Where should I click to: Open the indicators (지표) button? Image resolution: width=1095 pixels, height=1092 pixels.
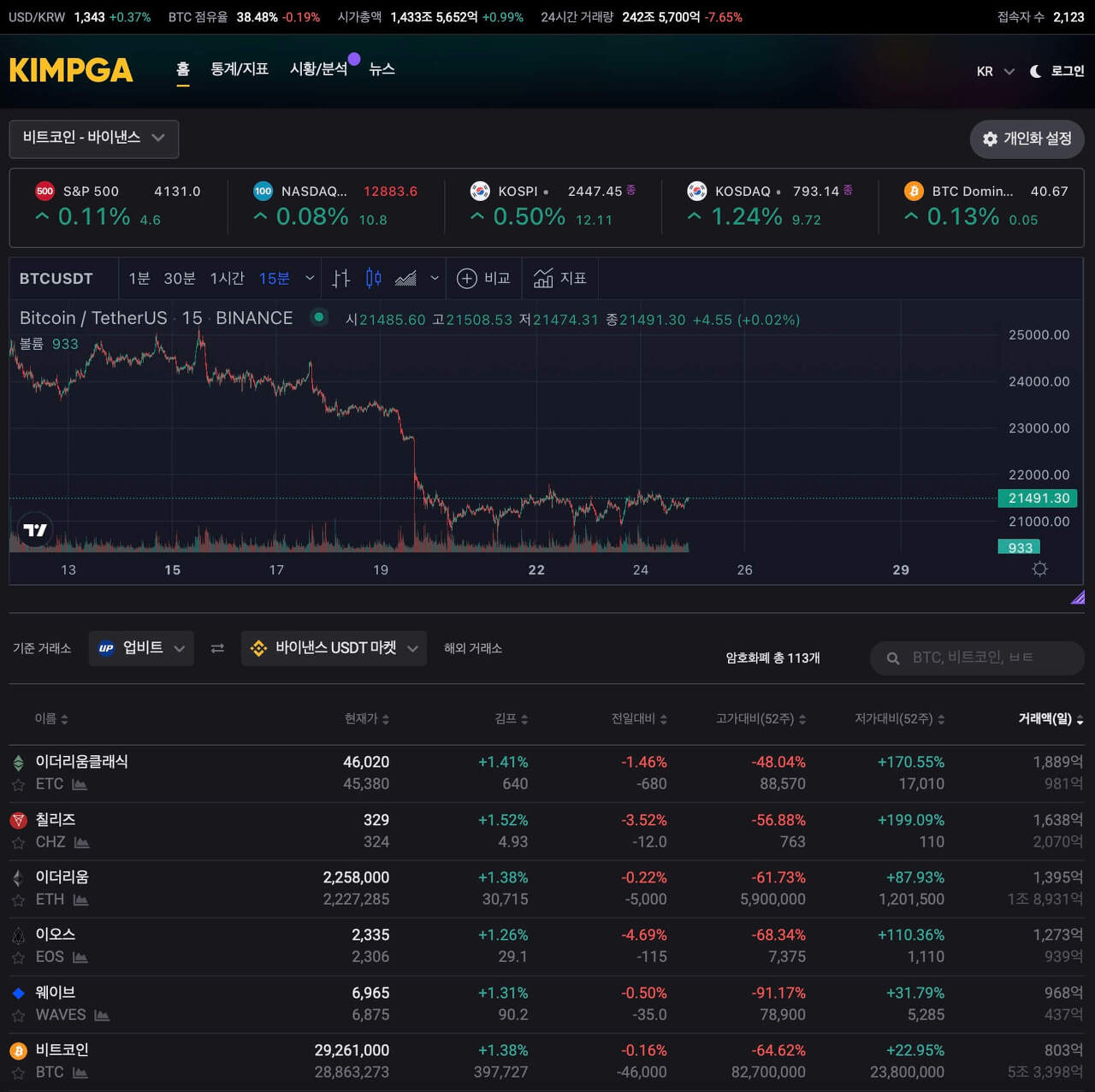pyautogui.click(x=559, y=278)
